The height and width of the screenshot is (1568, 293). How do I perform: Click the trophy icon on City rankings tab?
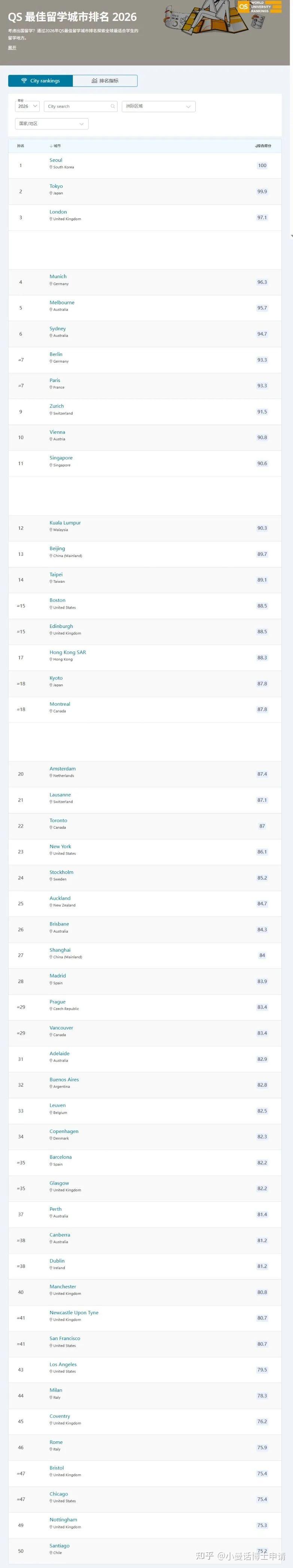pos(24,81)
